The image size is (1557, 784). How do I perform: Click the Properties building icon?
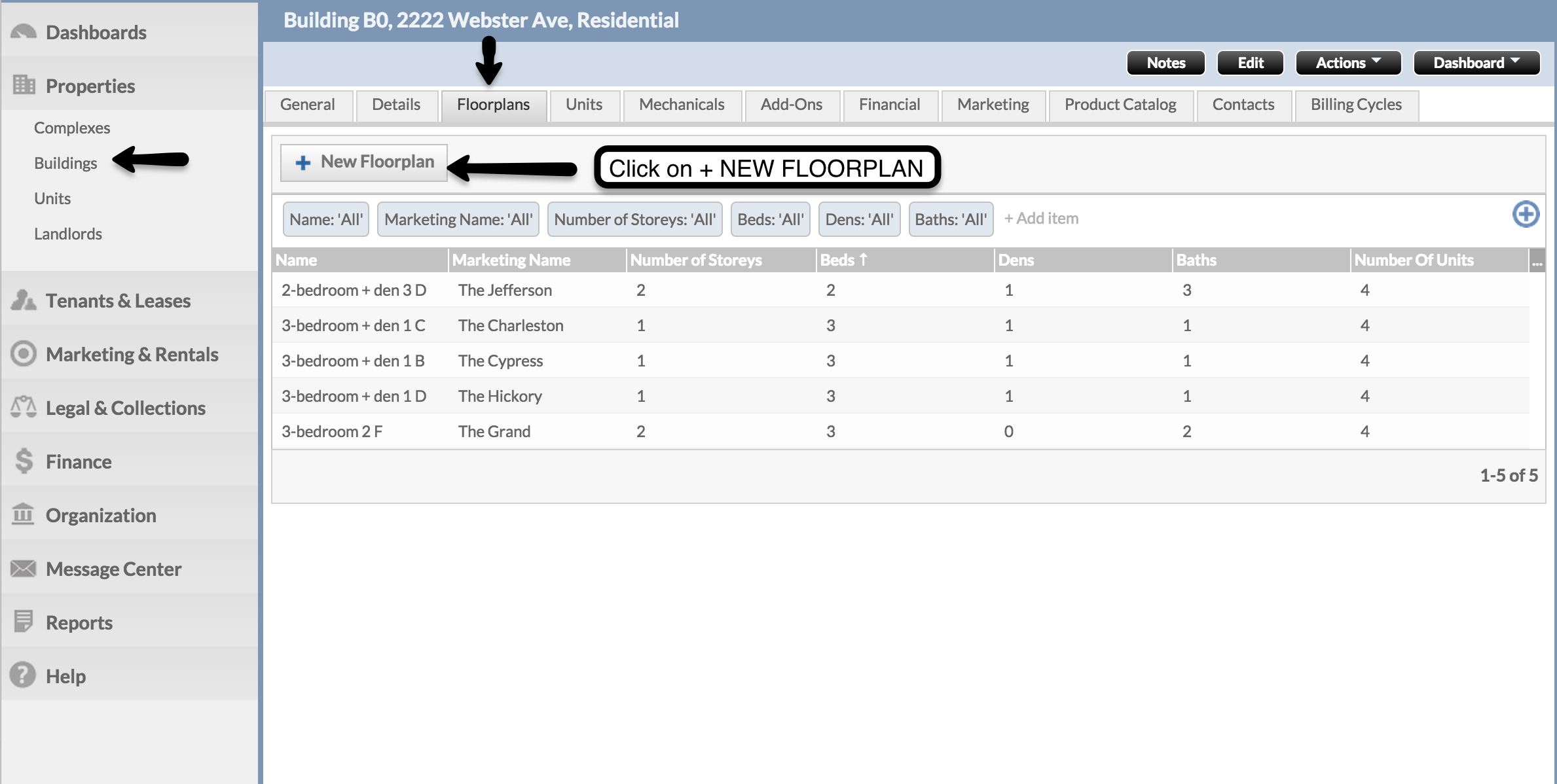pos(24,85)
